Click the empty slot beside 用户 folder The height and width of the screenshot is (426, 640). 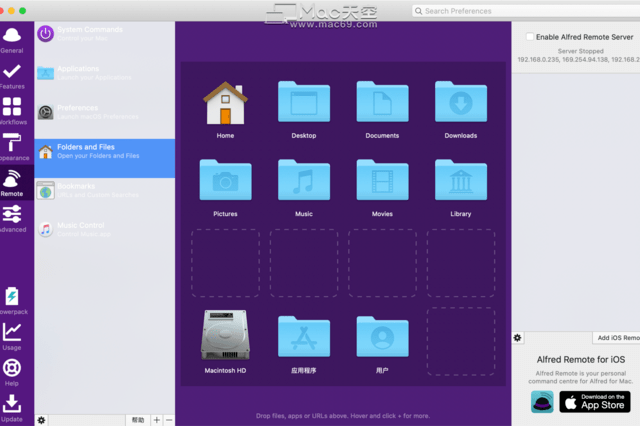pos(461,342)
